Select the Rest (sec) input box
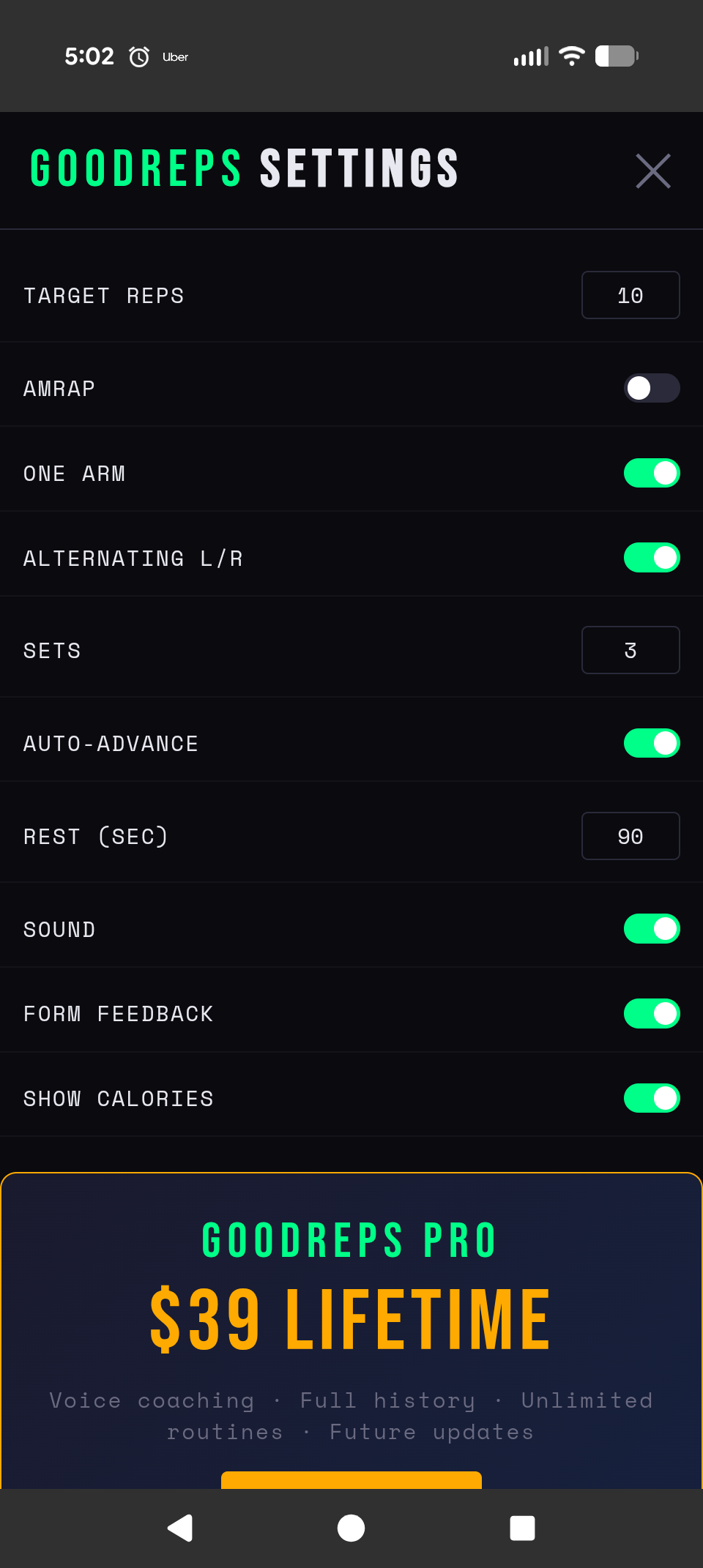This screenshot has height=1568, width=703. pos(631,836)
